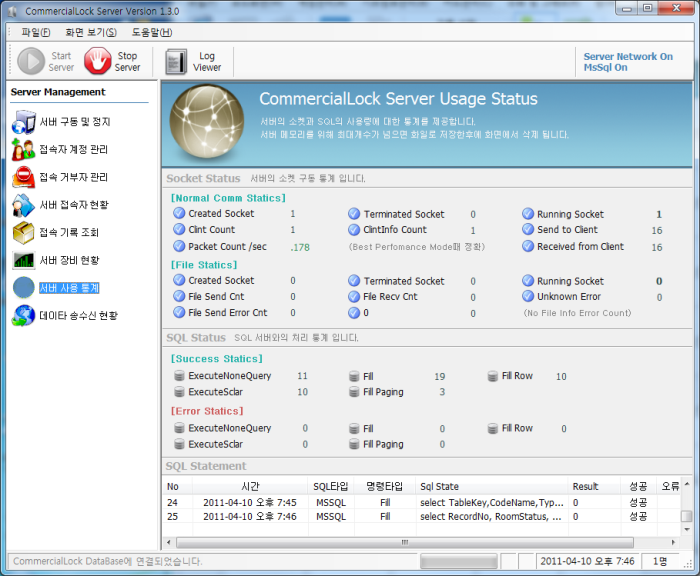Click the Sql State column header
This screenshot has width=700, height=576.
pyautogui.click(x=492, y=486)
